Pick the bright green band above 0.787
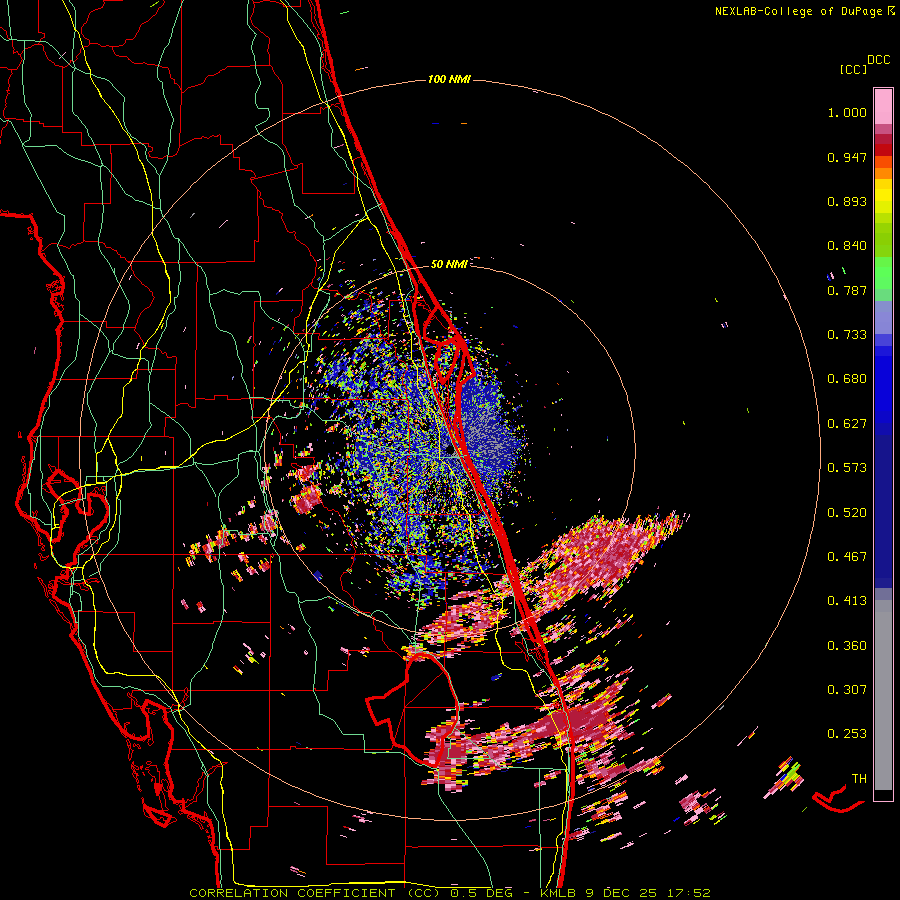Viewport: 900px width, 900px height. coord(883,273)
